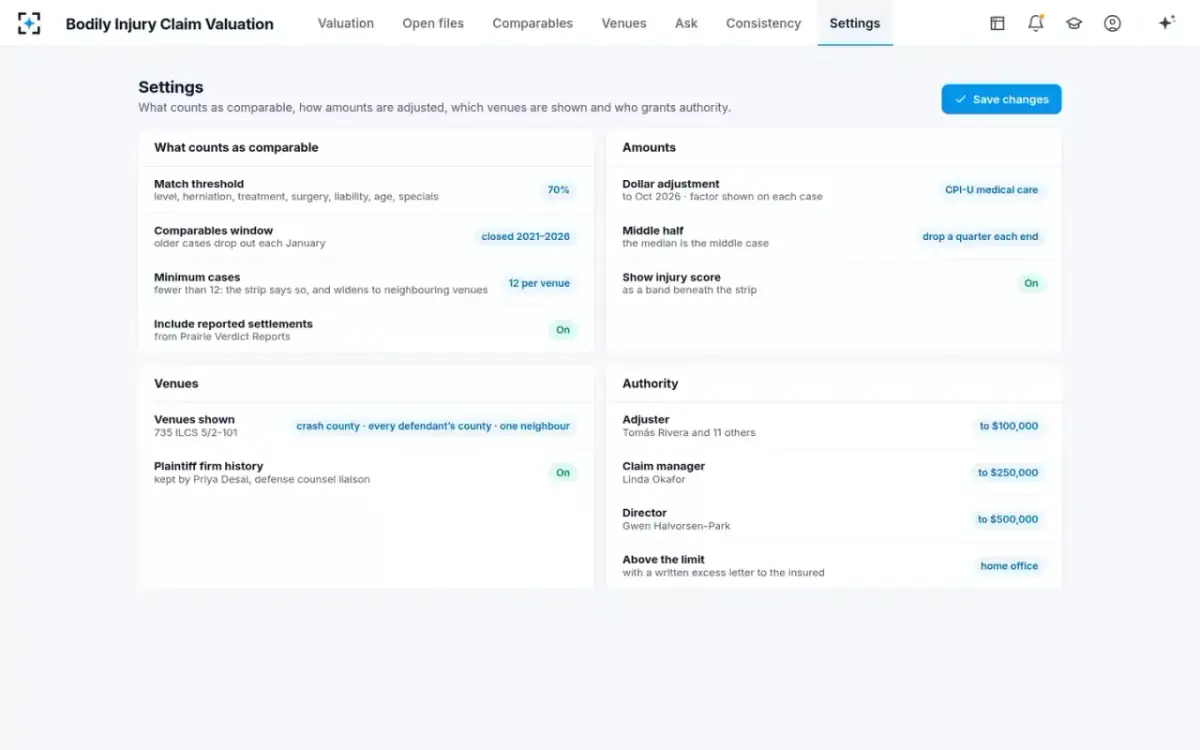Open the sparkle assistant icon

coord(1166,23)
